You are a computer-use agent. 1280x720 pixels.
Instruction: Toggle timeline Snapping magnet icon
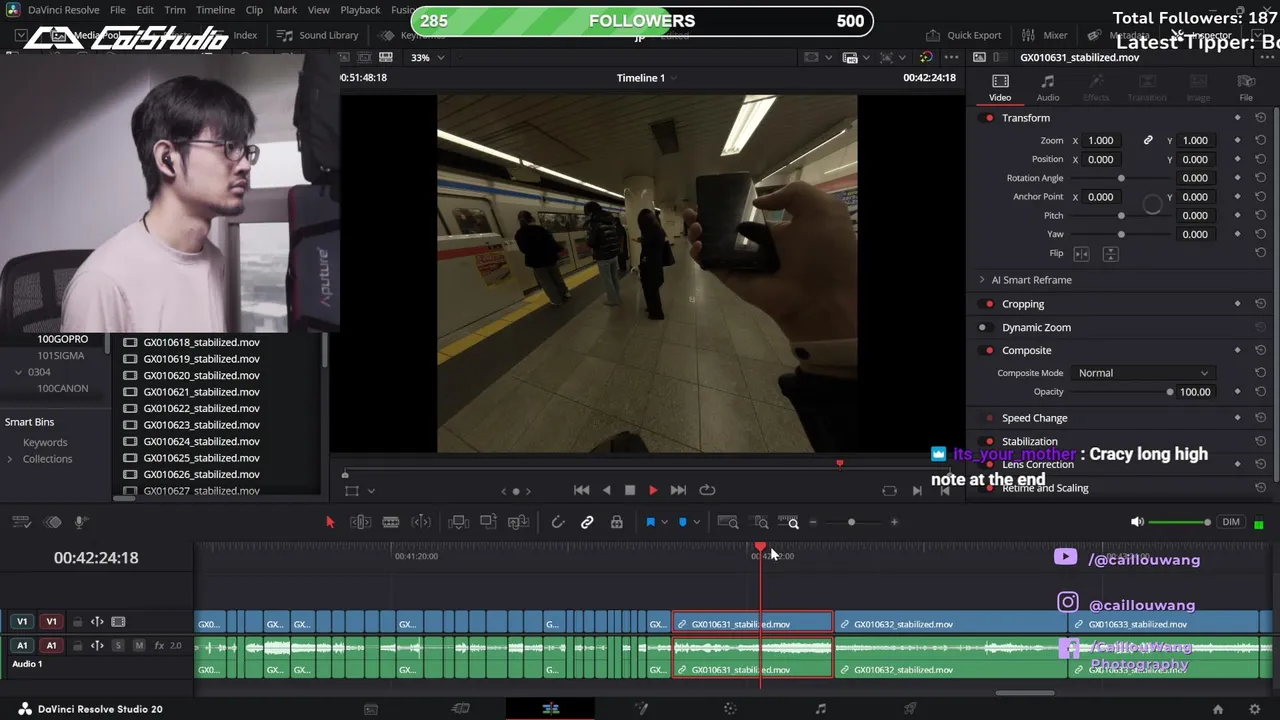[x=558, y=522]
